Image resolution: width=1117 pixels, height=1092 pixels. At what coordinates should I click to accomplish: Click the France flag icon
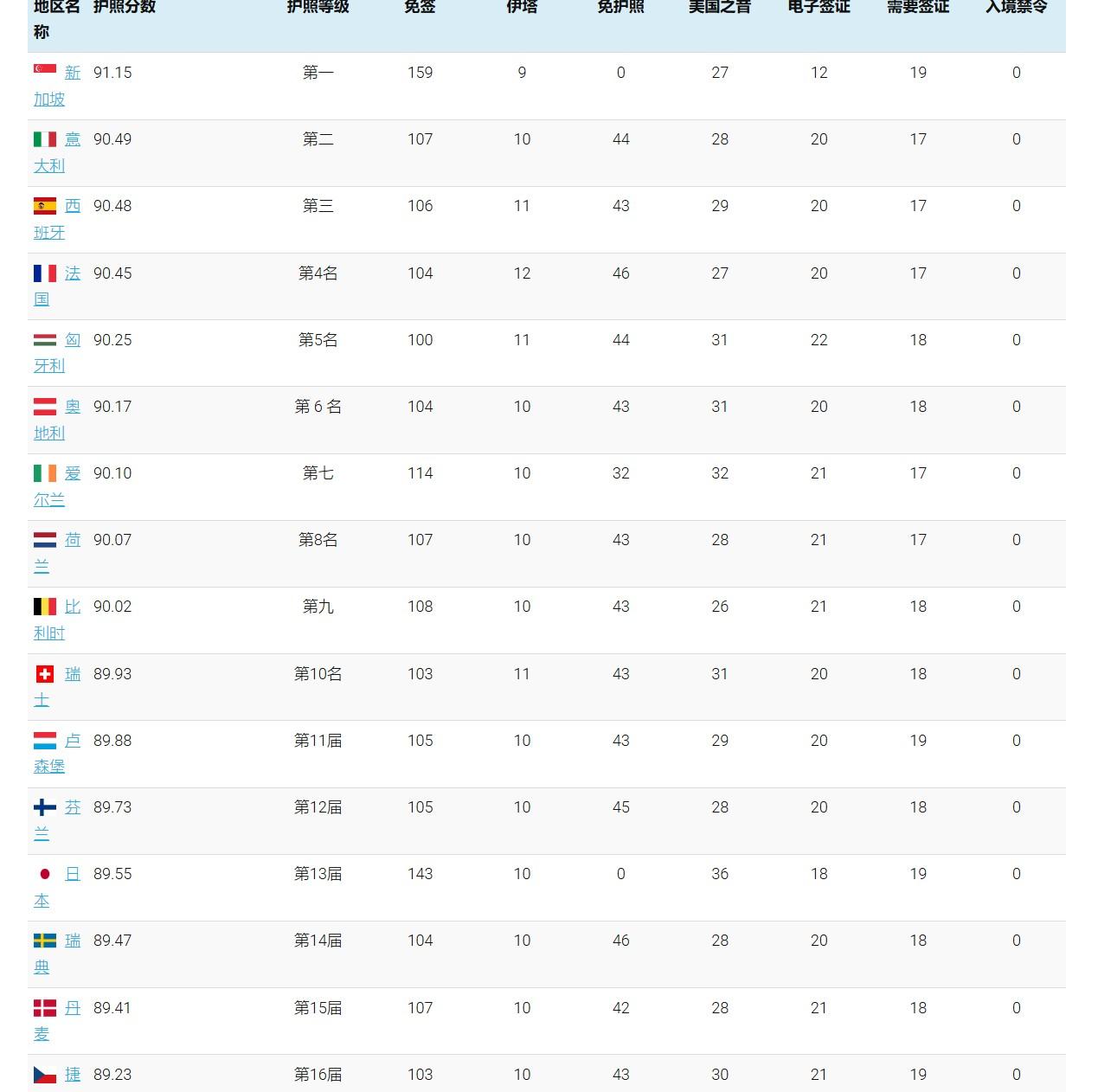click(45, 273)
